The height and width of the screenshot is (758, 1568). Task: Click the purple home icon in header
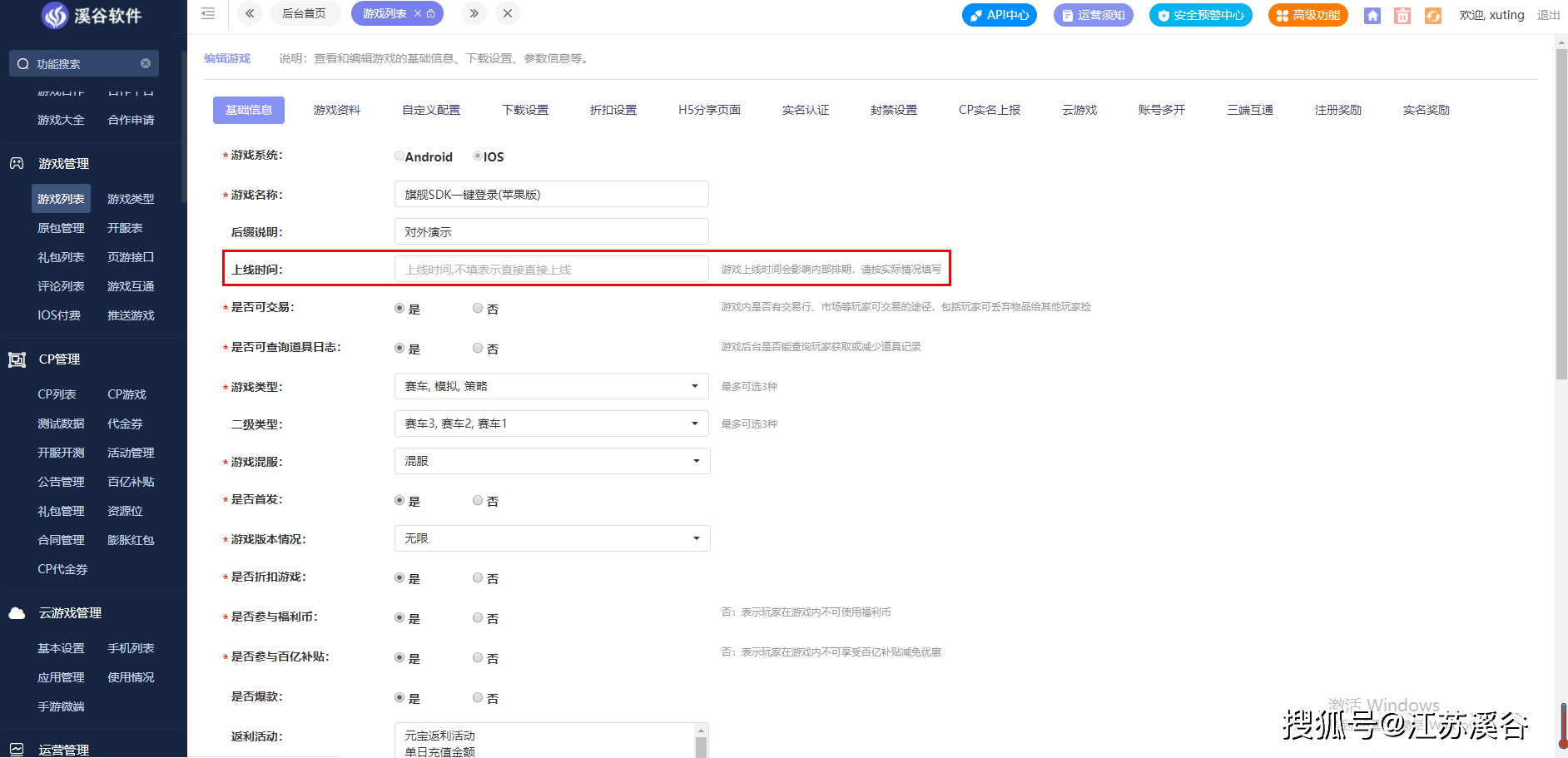click(1372, 16)
